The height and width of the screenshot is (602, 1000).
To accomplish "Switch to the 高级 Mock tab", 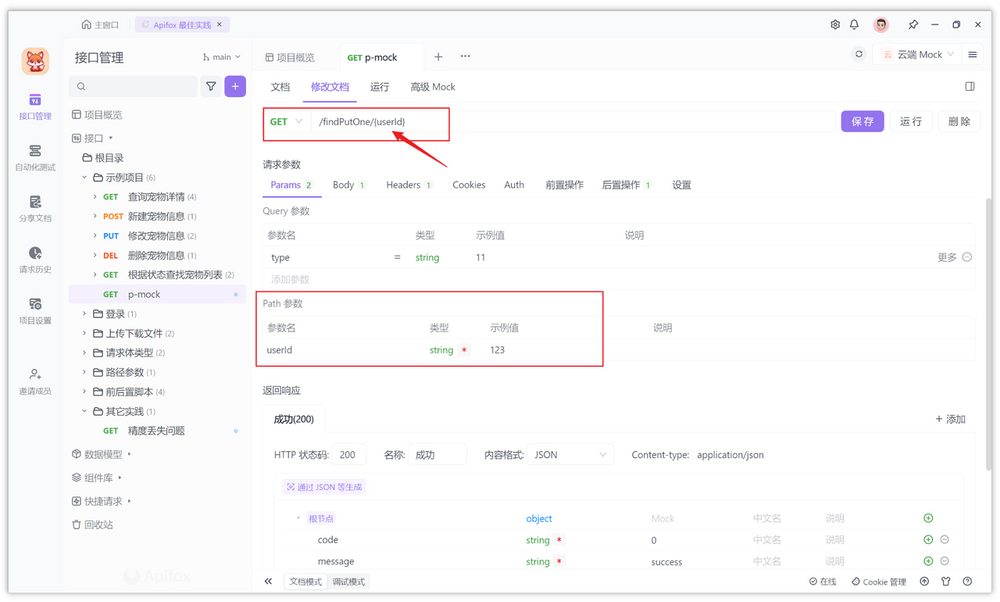I will (x=432, y=87).
